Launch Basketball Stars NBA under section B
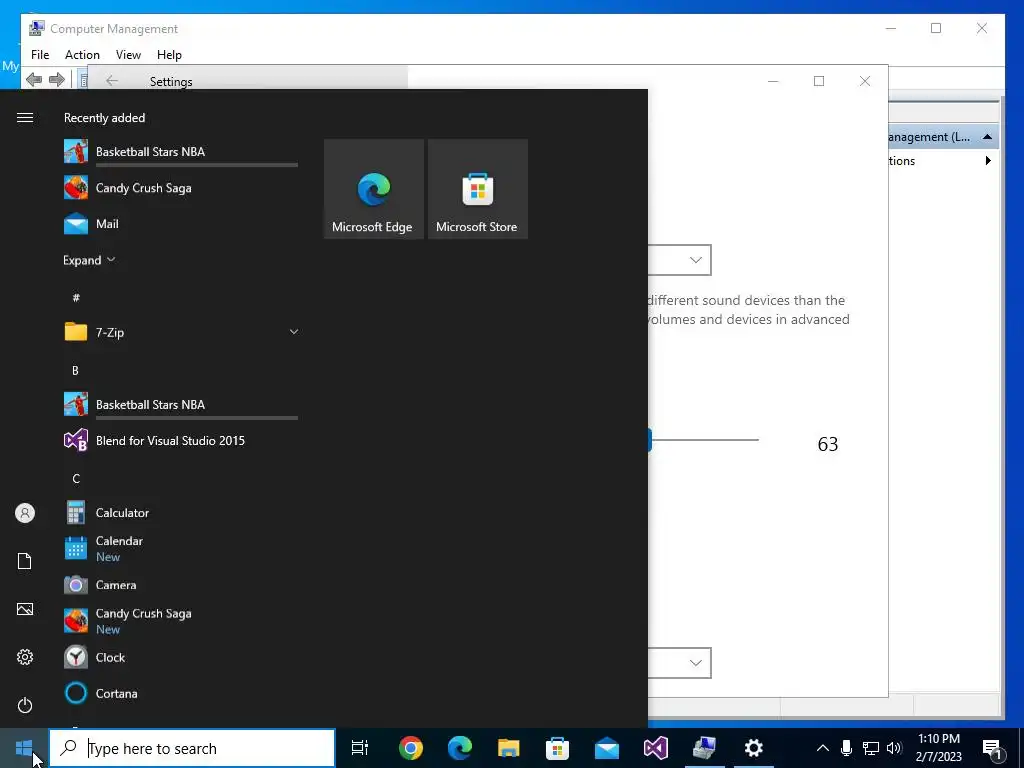The width and height of the screenshot is (1024, 768). pos(181,405)
